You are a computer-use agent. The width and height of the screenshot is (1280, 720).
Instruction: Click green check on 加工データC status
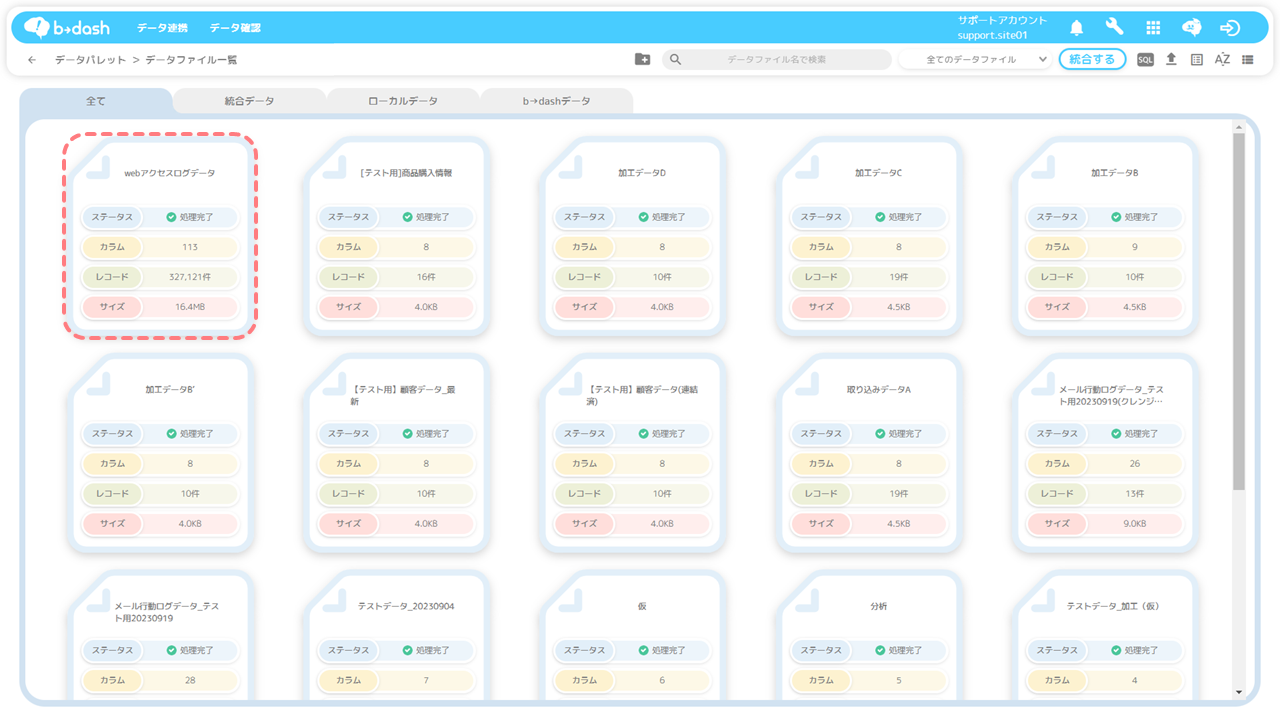880,217
